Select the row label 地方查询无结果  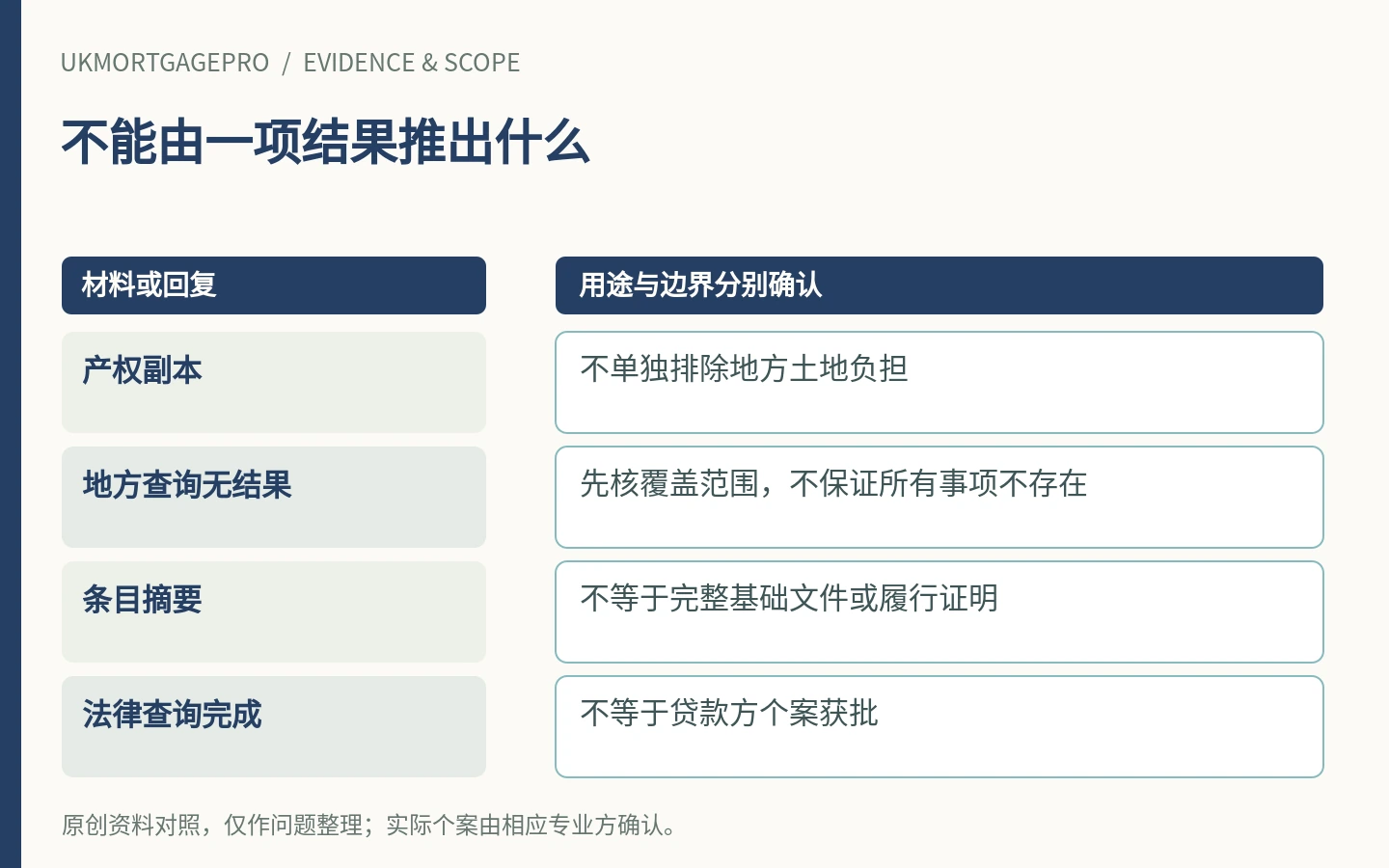187,485
